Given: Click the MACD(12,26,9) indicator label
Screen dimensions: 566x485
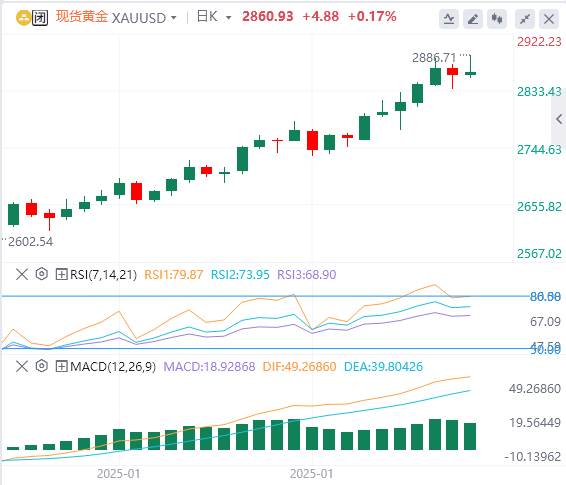Looking at the screenshot, I should [x=113, y=367].
